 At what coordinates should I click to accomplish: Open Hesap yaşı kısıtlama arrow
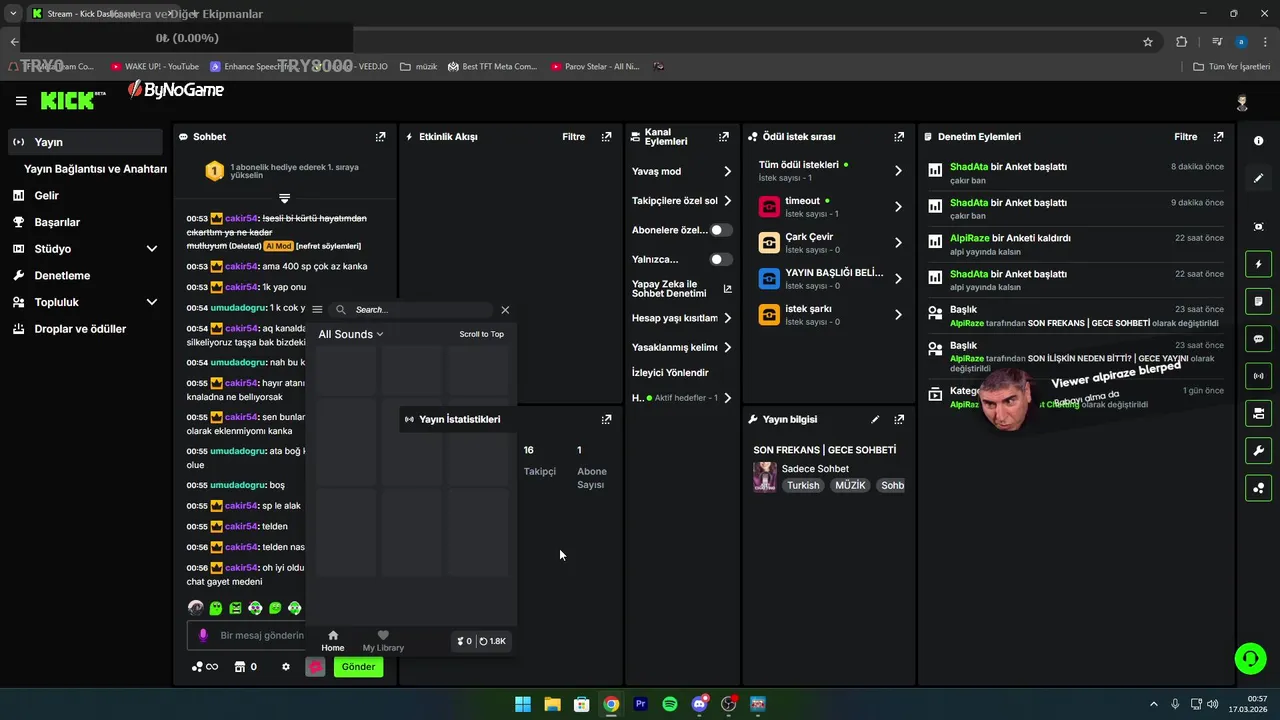point(727,318)
